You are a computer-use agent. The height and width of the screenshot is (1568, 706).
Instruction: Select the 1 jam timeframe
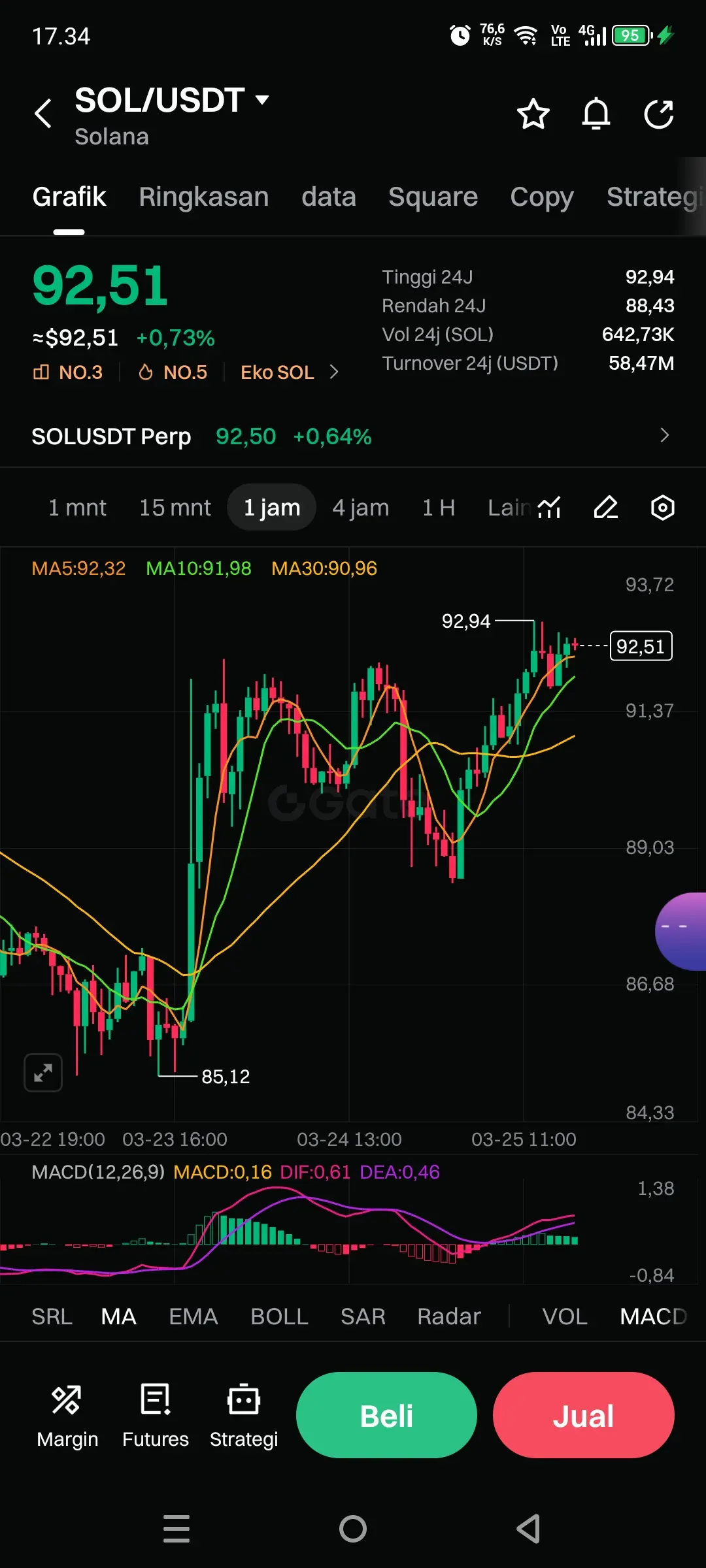272,507
